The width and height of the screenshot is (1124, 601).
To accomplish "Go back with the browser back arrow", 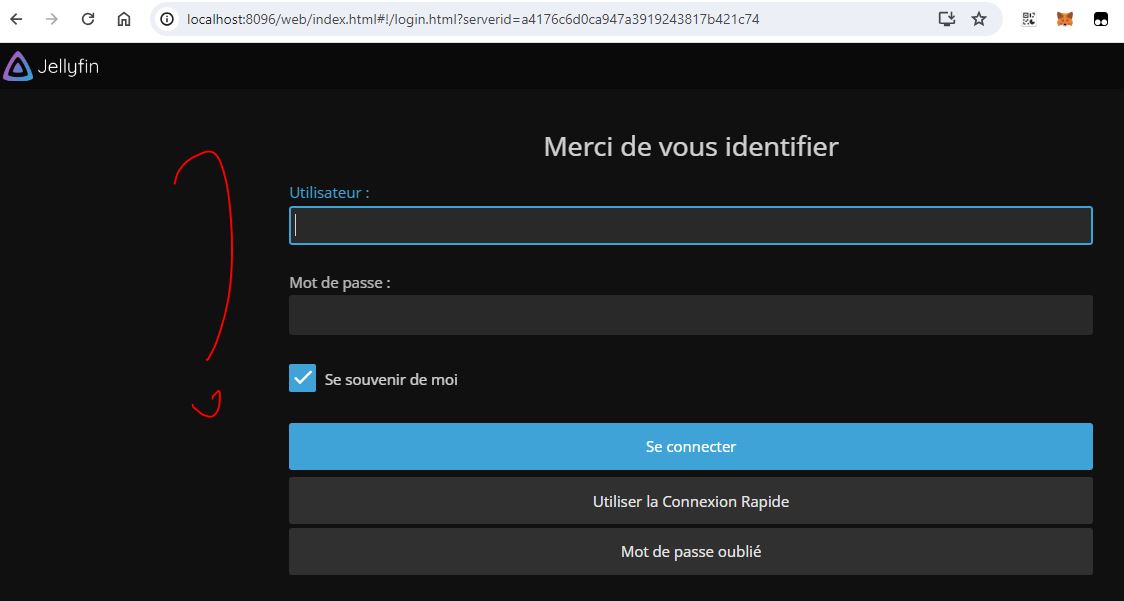I will (16, 19).
